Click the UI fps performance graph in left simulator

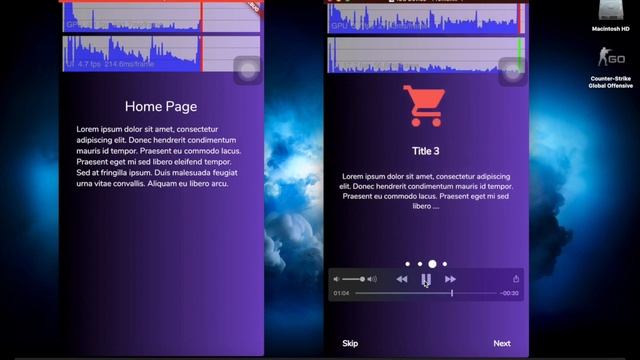pyautogui.click(x=161, y=53)
